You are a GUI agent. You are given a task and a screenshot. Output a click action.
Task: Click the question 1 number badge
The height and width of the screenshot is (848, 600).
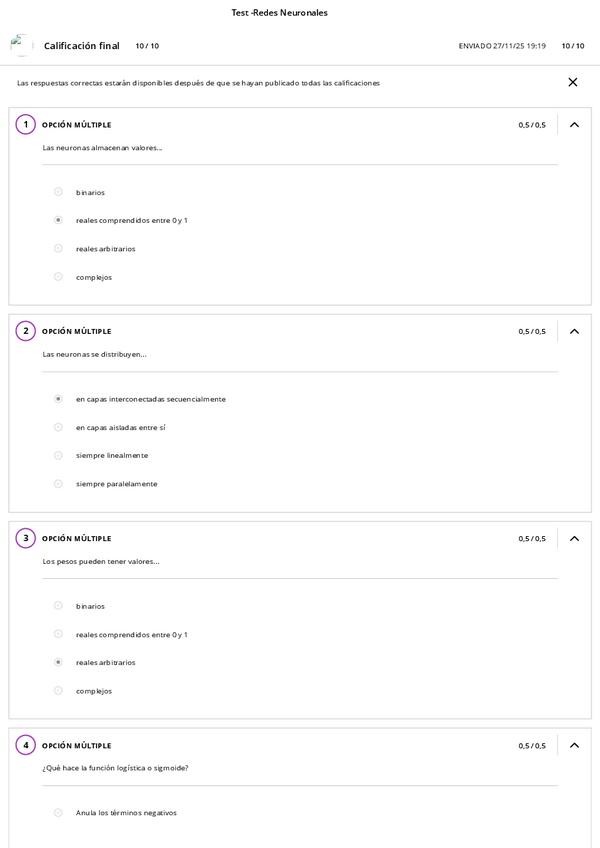point(26,125)
